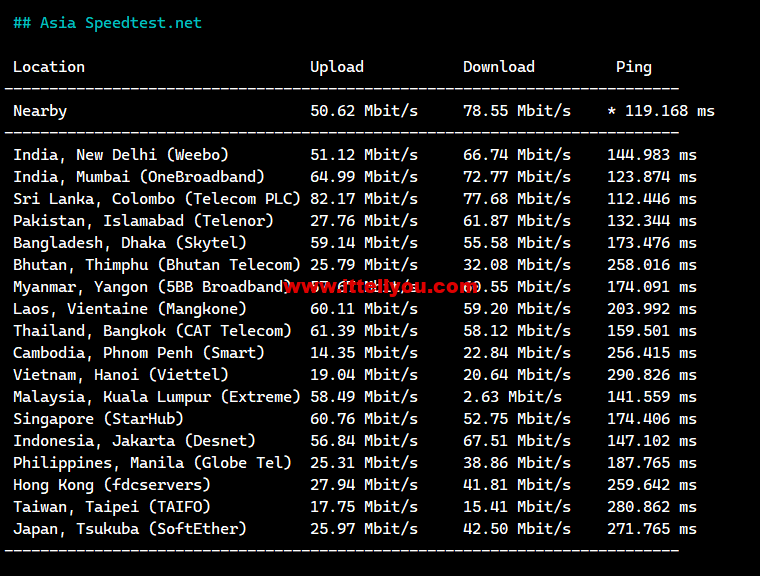Click Colombo upload 82.17 Mbit/s
The width and height of the screenshot is (760, 576).
point(364,199)
